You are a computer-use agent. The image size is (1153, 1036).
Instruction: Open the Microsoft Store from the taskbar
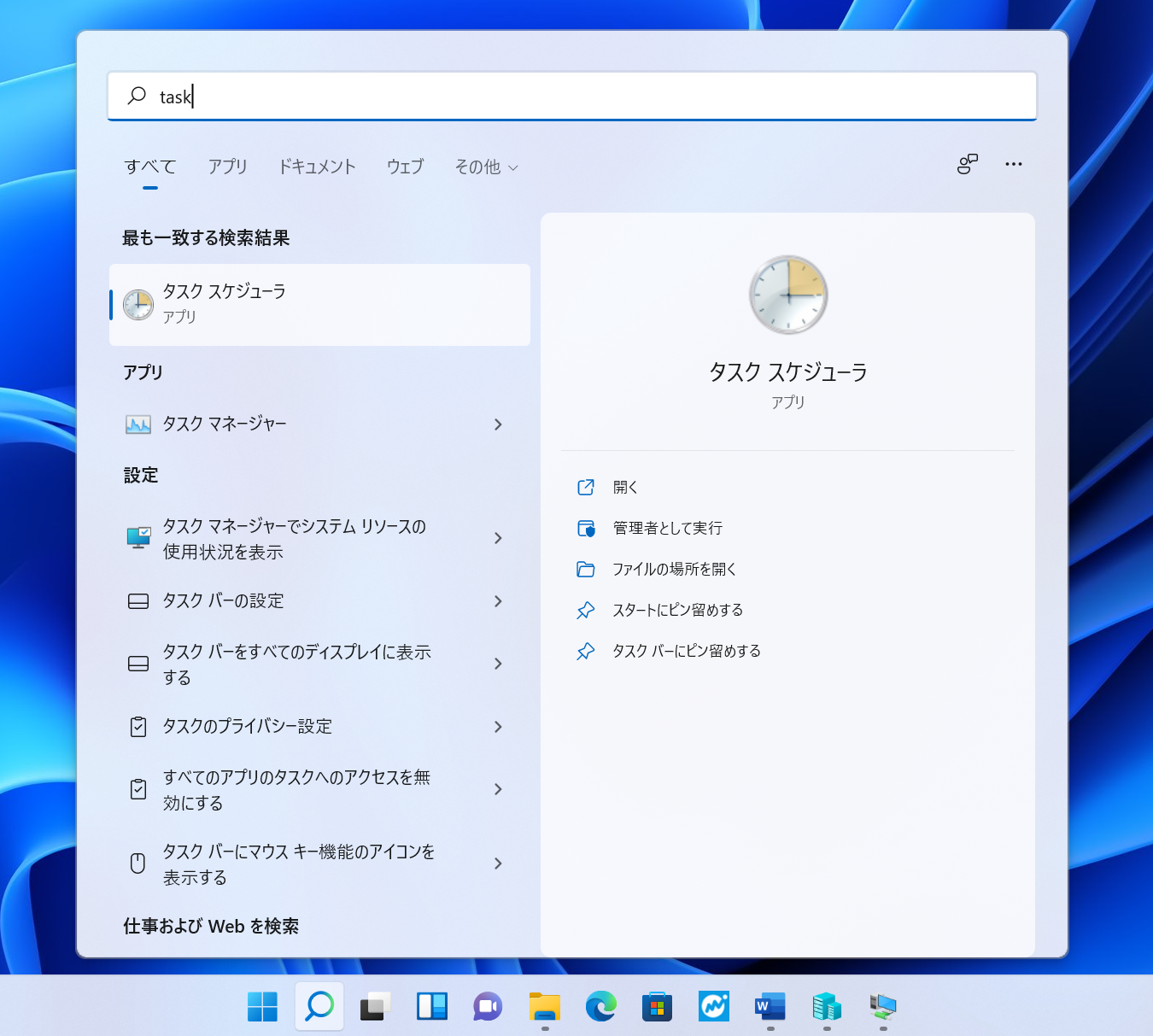[x=658, y=1008]
